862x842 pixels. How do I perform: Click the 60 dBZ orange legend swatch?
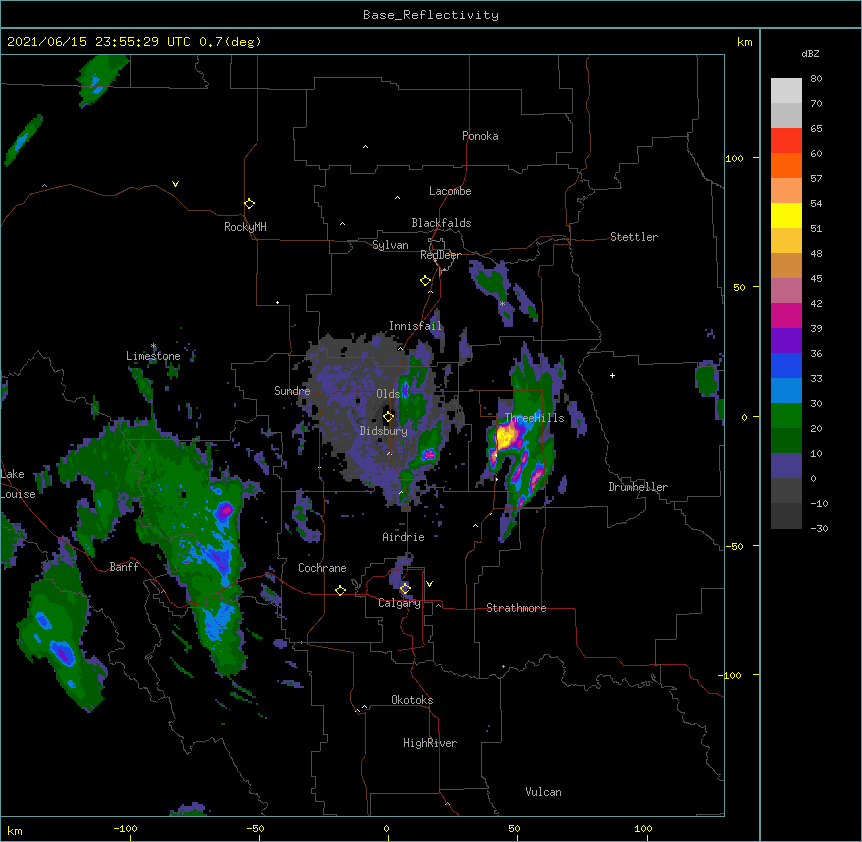(x=786, y=165)
